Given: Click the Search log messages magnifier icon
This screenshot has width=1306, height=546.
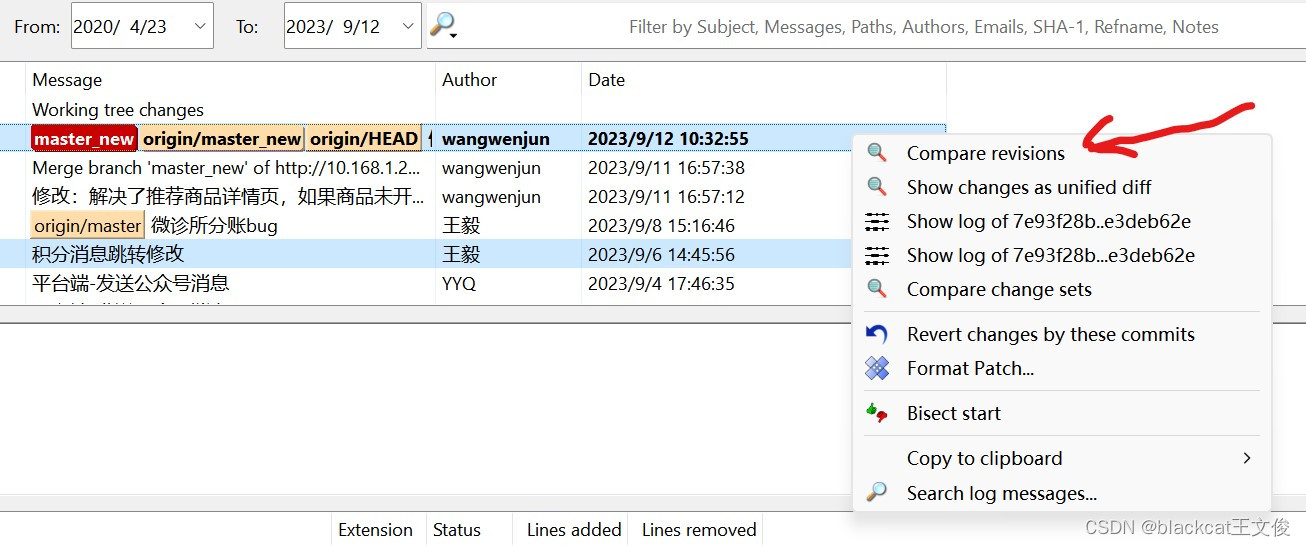Looking at the screenshot, I should 877,493.
